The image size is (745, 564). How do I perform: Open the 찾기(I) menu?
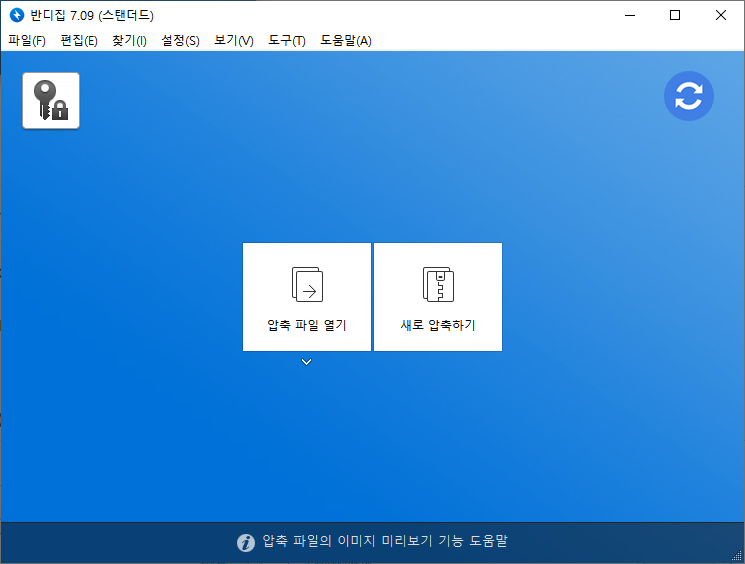(129, 41)
